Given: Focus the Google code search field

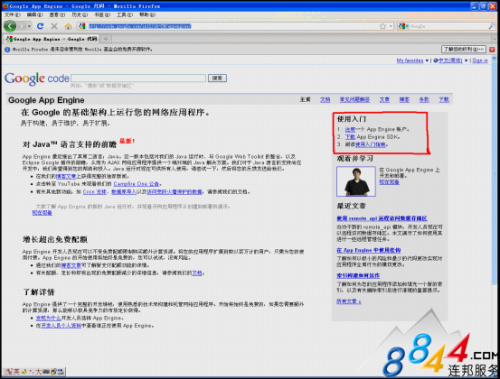Looking at the screenshot, I should tap(138, 78).
